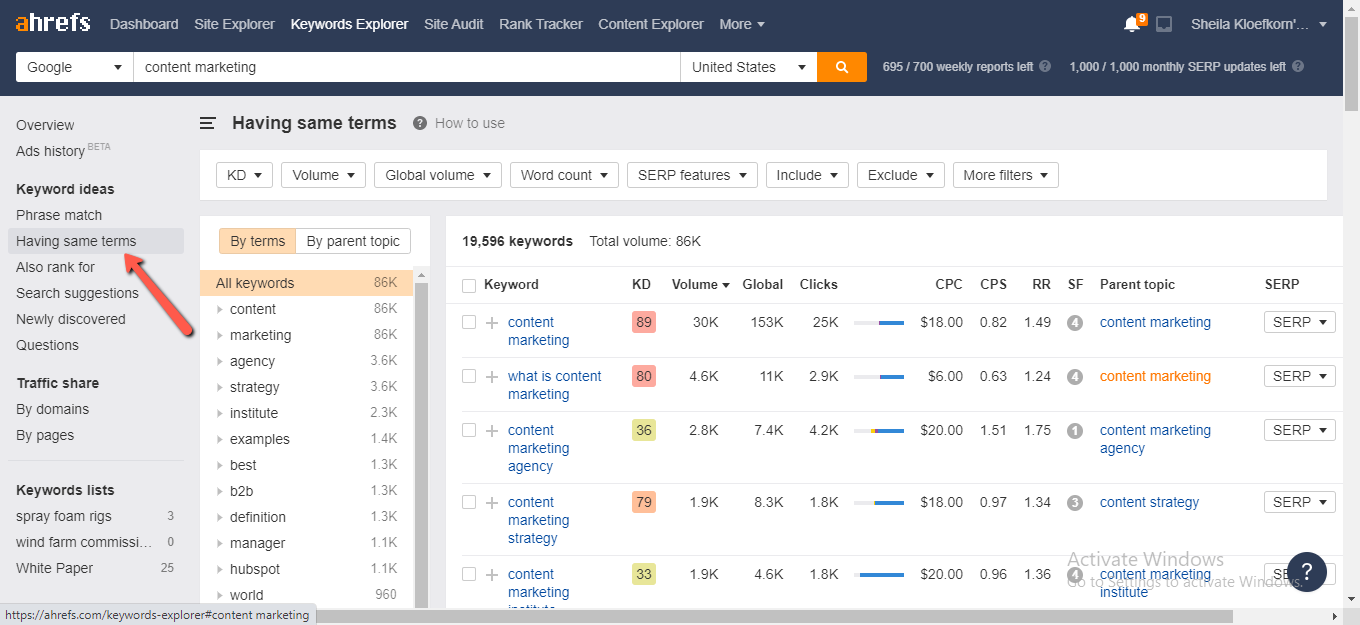
Task: Click the keyword search input field
Action: pyautogui.click(x=407, y=67)
